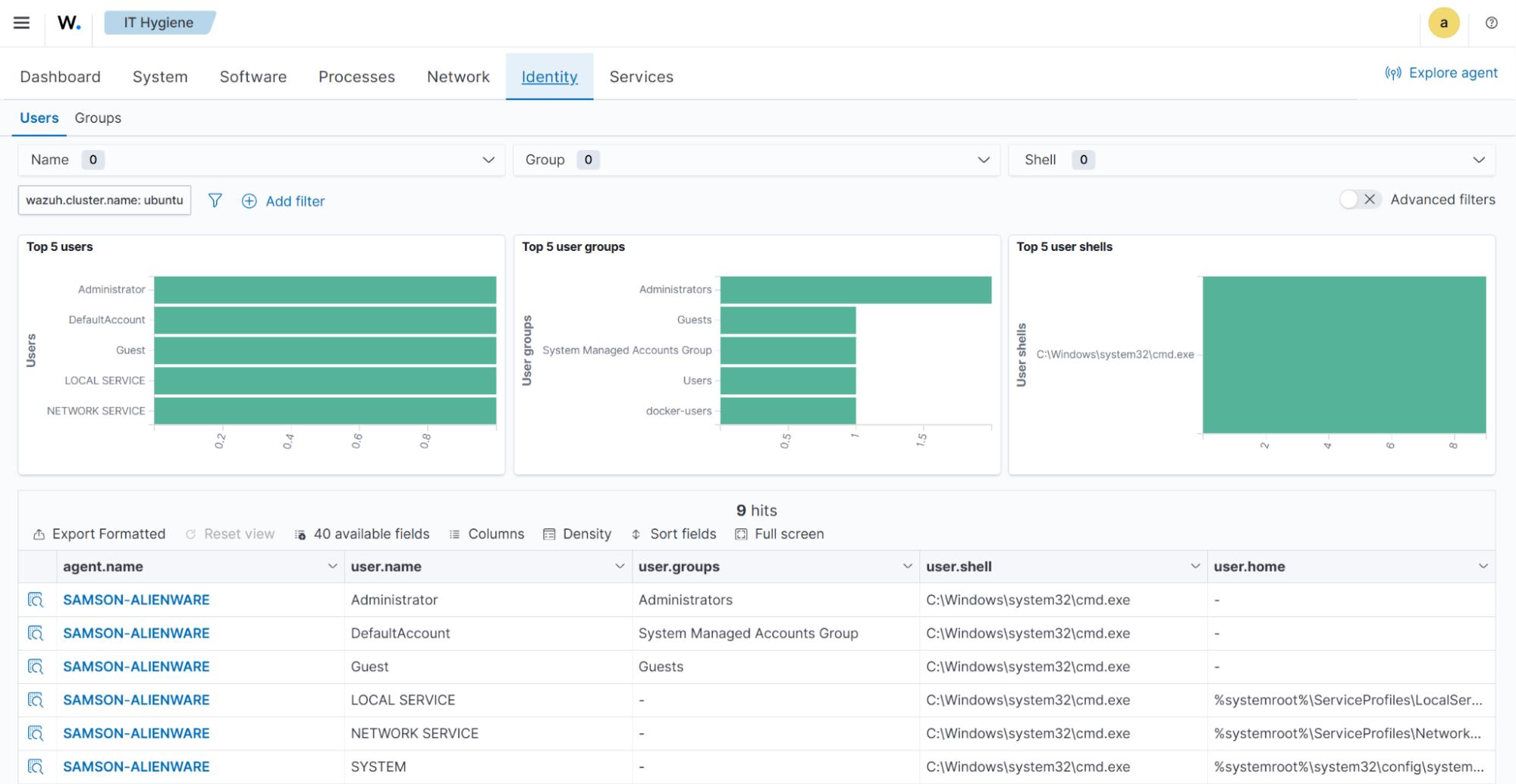Open the SAMSON-ALIENWARE agent link
Image resolution: width=1516 pixels, height=784 pixels.
[x=136, y=599]
